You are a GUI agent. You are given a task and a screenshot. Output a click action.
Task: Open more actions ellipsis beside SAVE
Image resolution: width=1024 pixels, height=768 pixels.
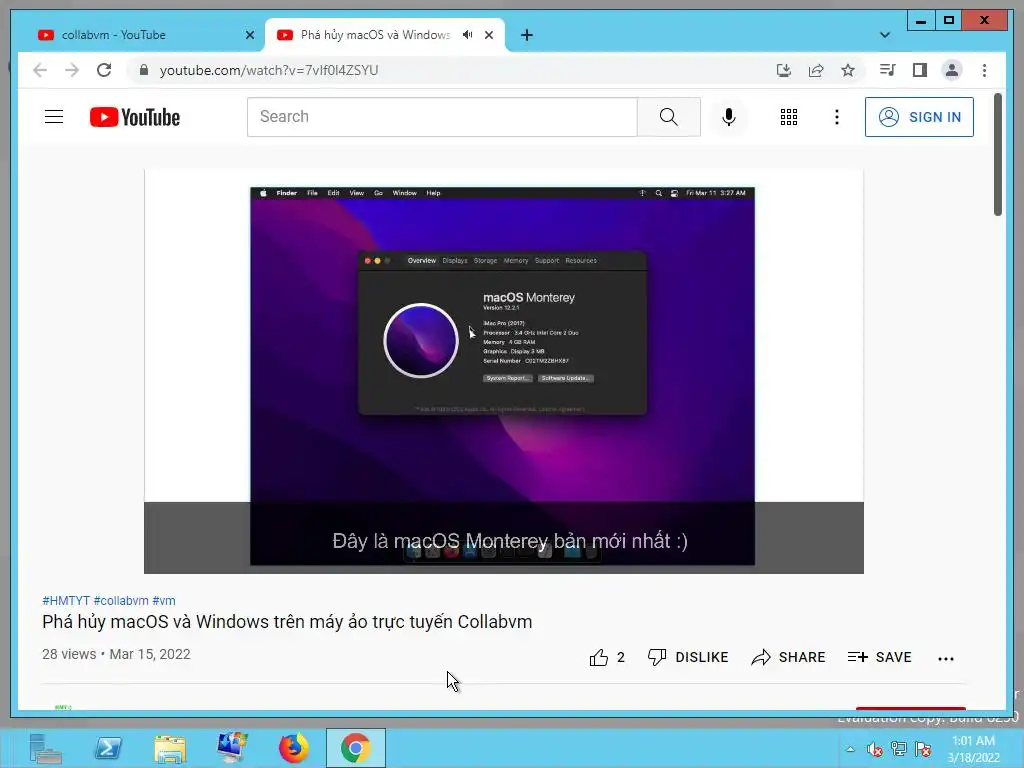946,658
